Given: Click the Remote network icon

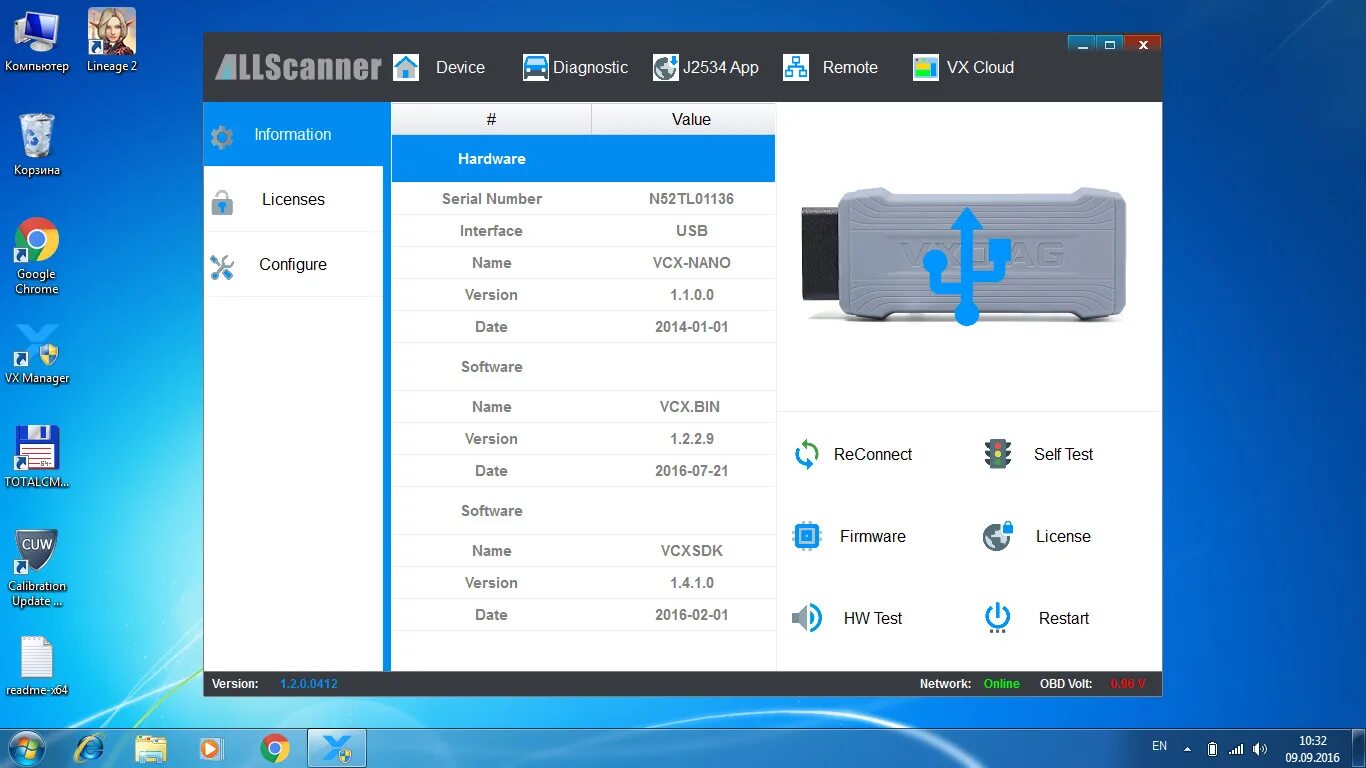Looking at the screenshot, I should click(x=796, y=67).
